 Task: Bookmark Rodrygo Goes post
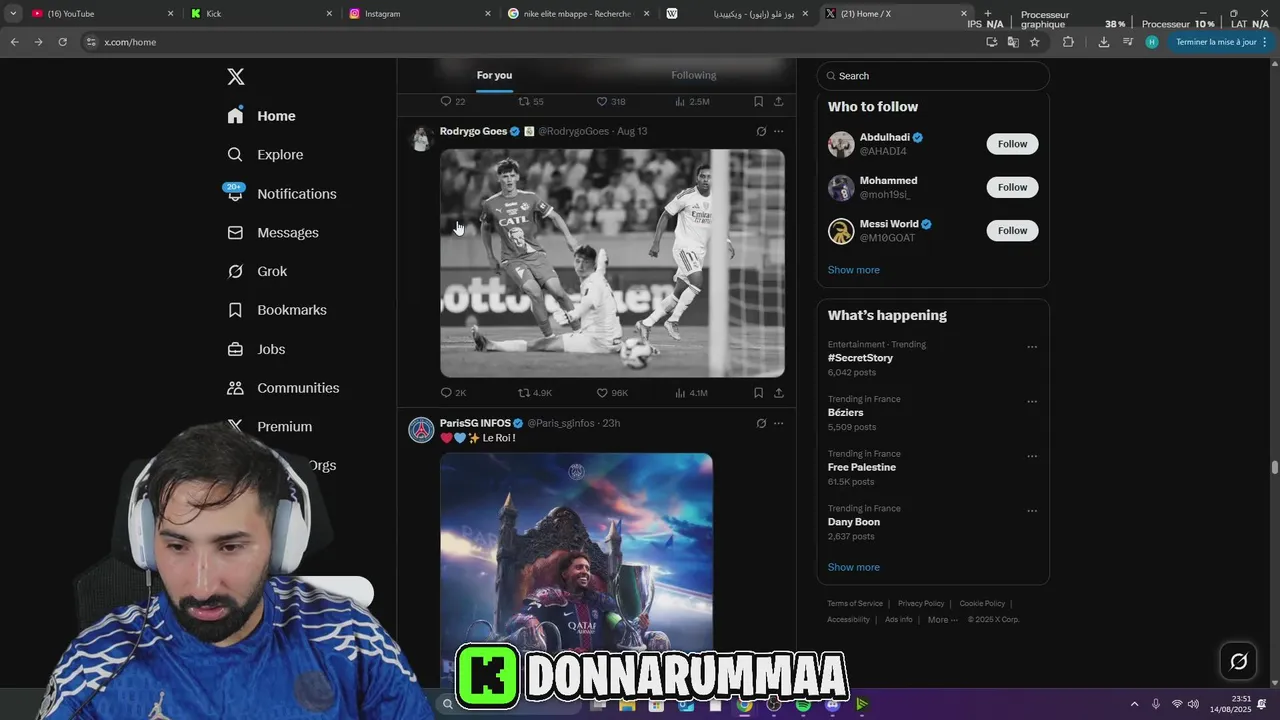[758, 393]
